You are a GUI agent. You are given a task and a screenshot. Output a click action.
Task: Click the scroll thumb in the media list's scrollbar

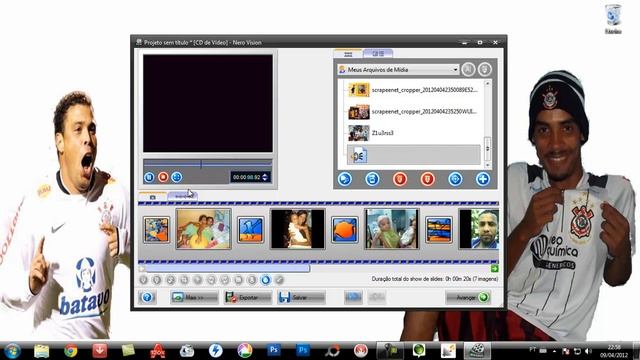487,149
